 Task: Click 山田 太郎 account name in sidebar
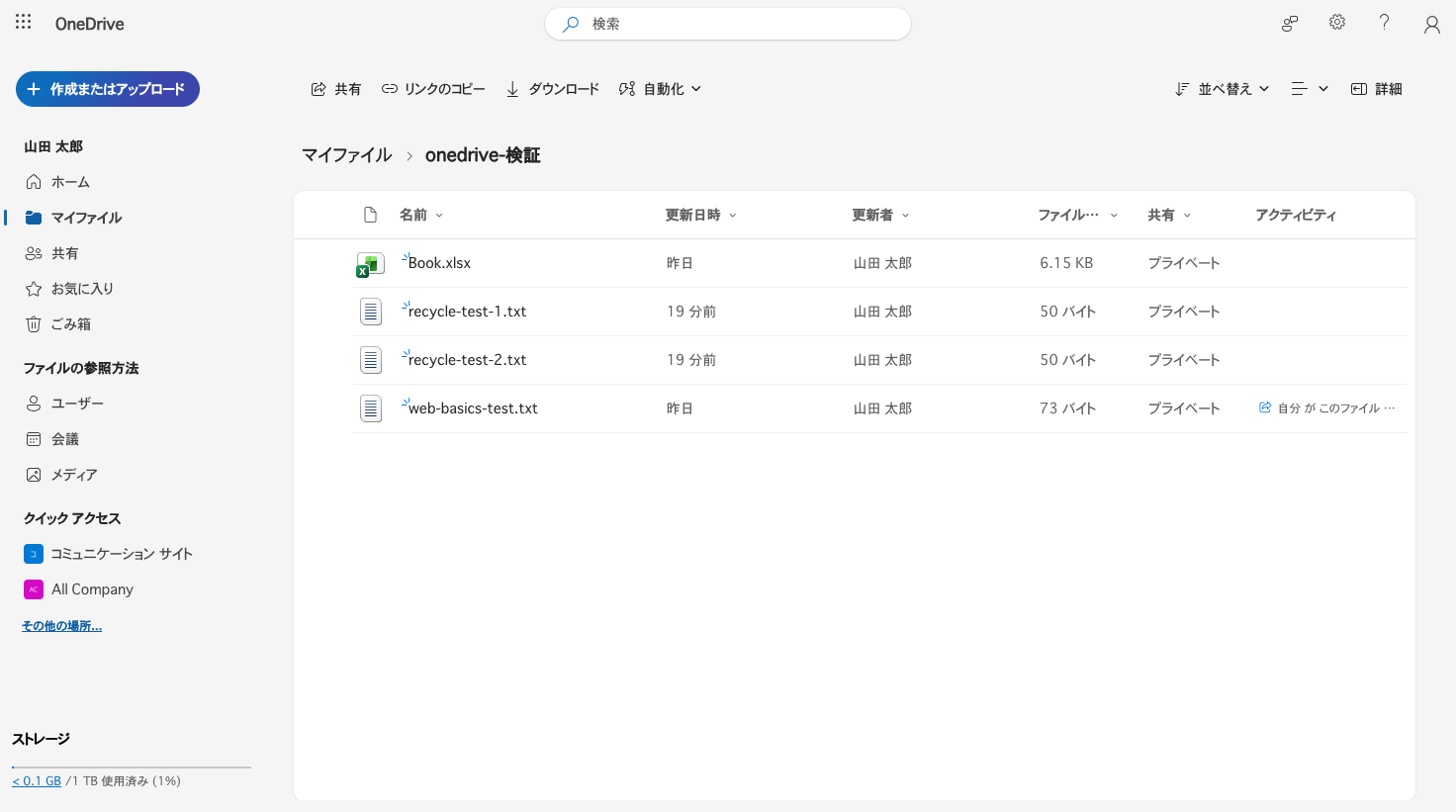(x=53, y=146)
